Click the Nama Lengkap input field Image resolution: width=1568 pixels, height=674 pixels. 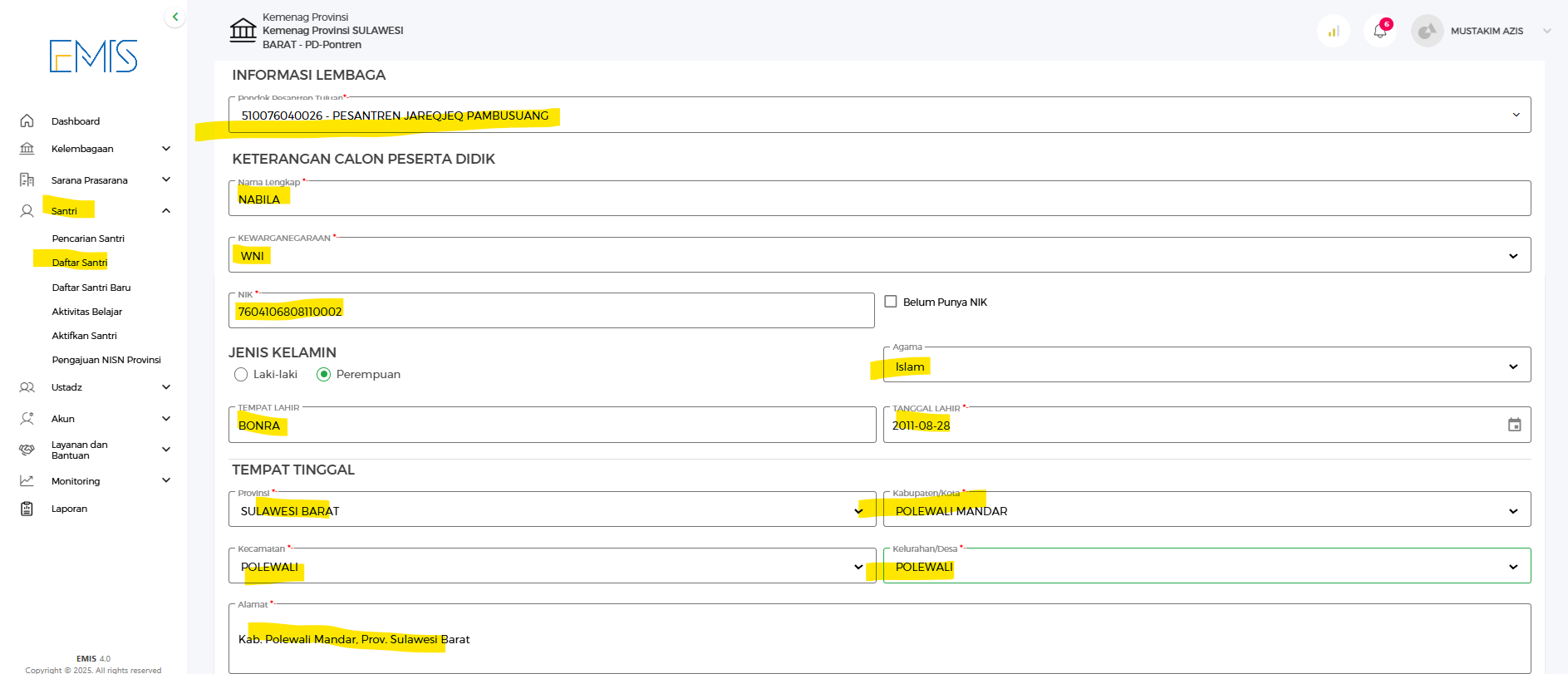pyautogui.click(x=878, y=199)
